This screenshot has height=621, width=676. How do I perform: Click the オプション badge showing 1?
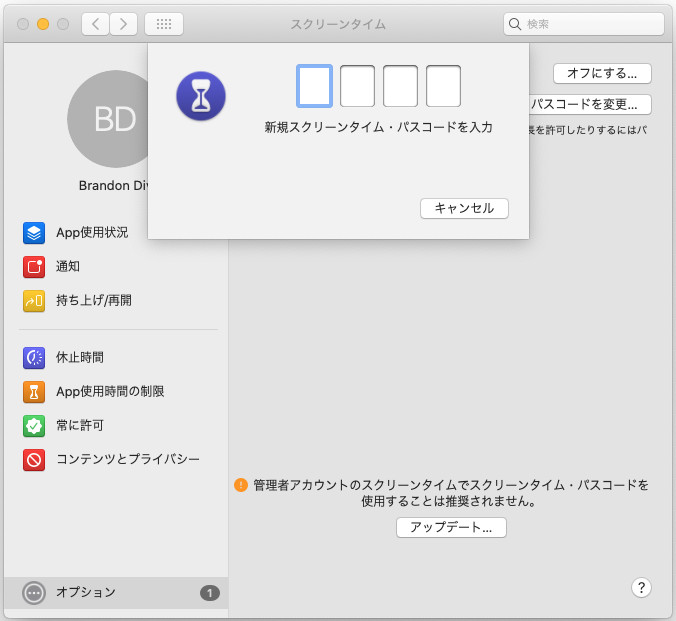click(210, 593)
